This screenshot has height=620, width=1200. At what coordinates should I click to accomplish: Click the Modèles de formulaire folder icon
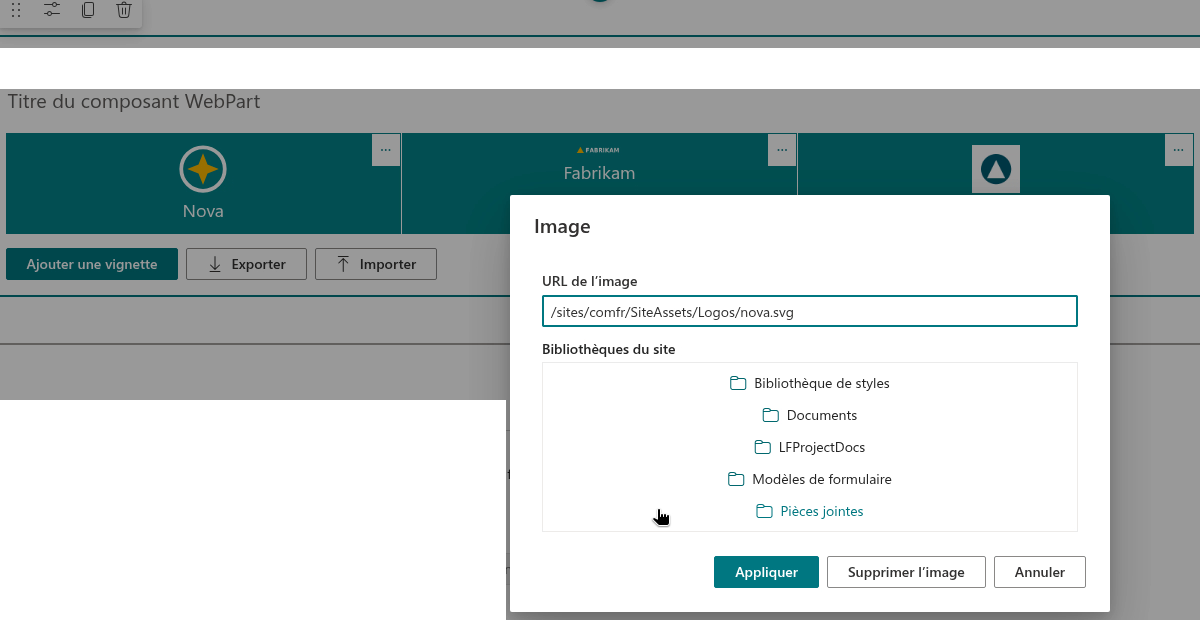(736, 479)
